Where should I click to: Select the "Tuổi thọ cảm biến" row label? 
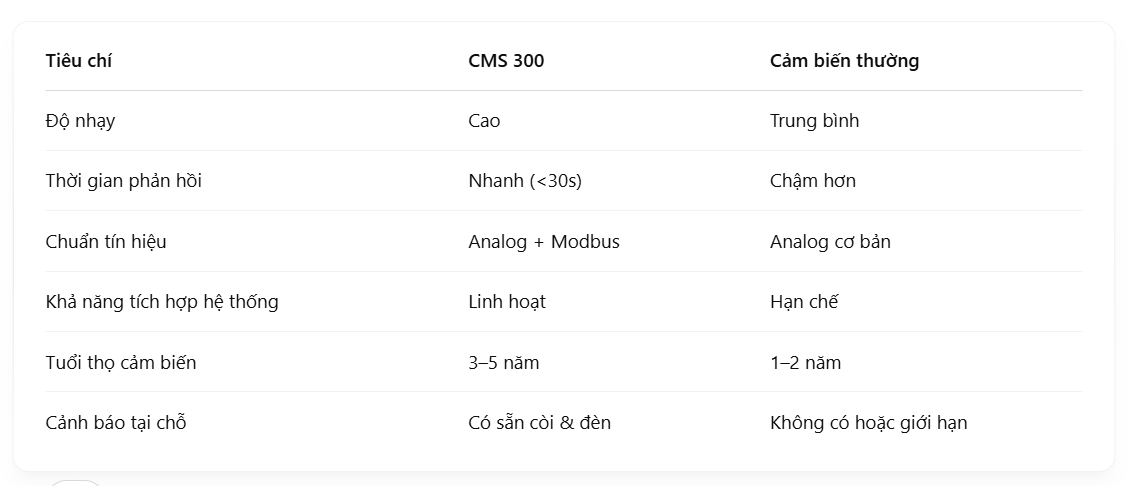click(121, 362)
